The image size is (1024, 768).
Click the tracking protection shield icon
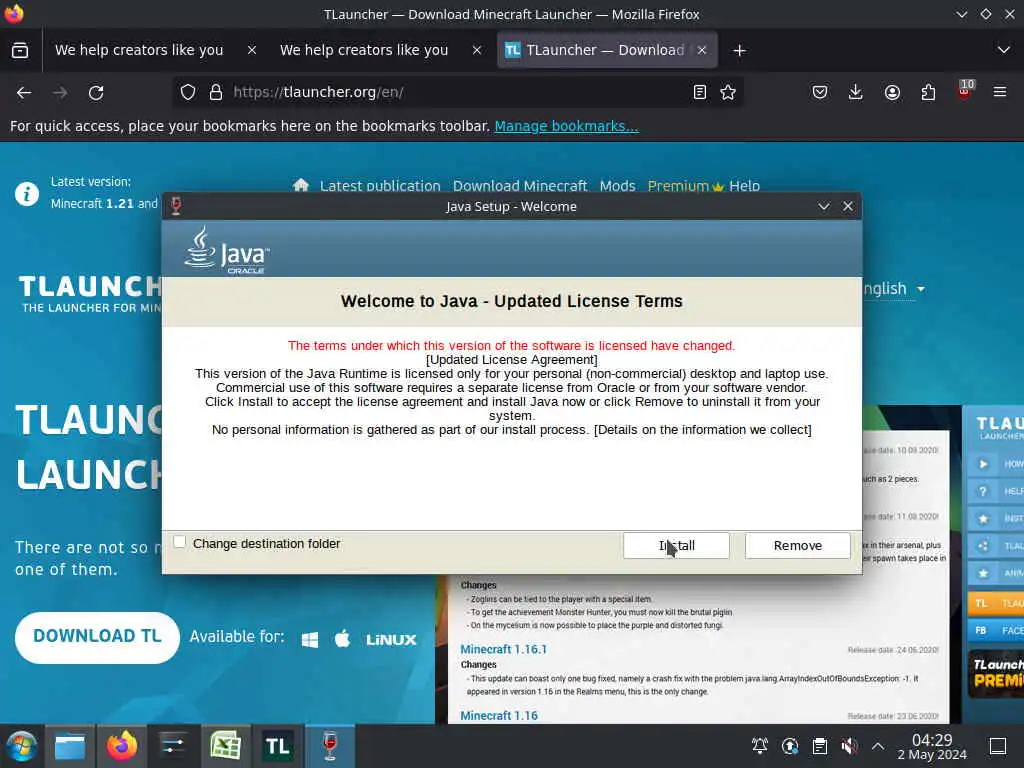188,93
